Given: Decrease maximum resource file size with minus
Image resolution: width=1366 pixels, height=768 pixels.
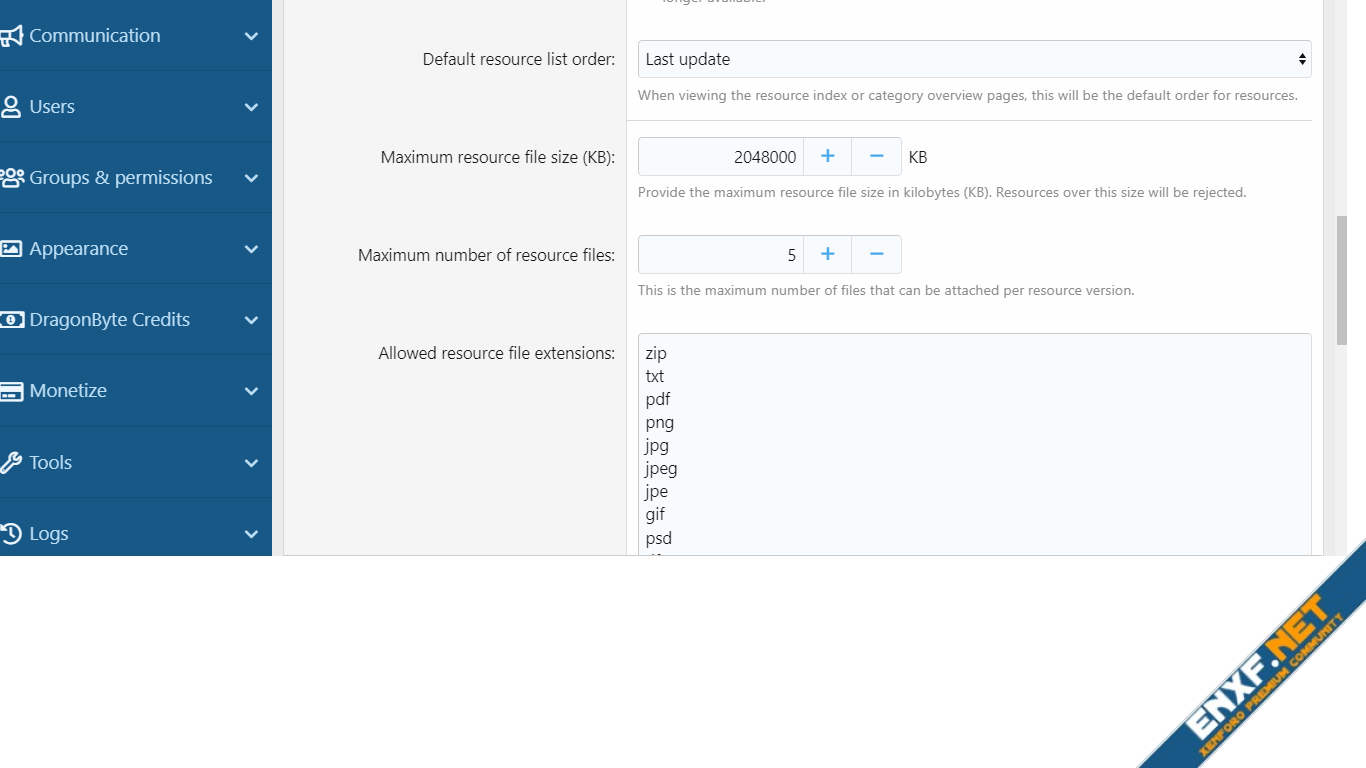Looking at the screenshot, I should (876, 157).
